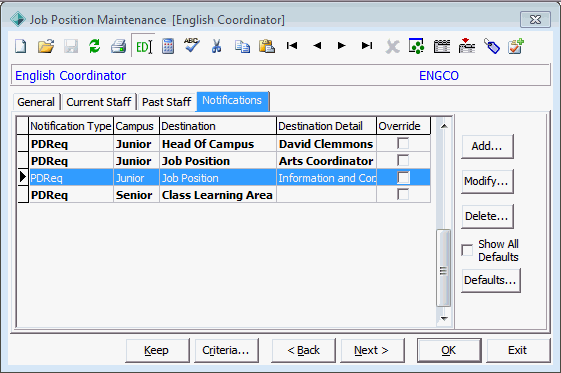Click the Campus column header
The width and height of the screenshot is (561, 373).
point(136,126)
